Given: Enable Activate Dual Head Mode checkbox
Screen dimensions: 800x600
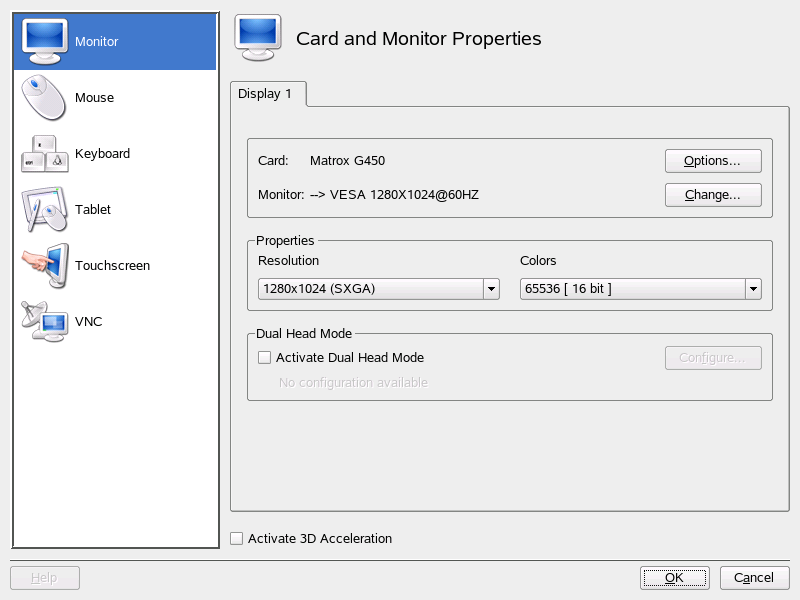Looking at the screenshot, I should coord(264,358).
